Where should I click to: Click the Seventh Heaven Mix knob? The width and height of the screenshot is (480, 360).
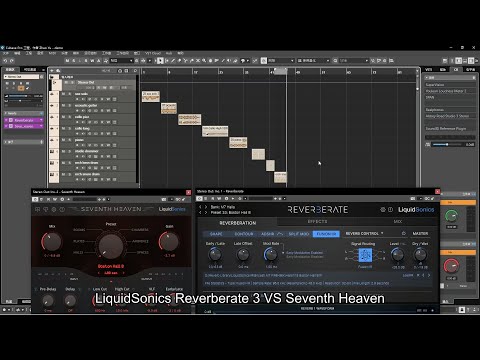[x=51, y=242]
